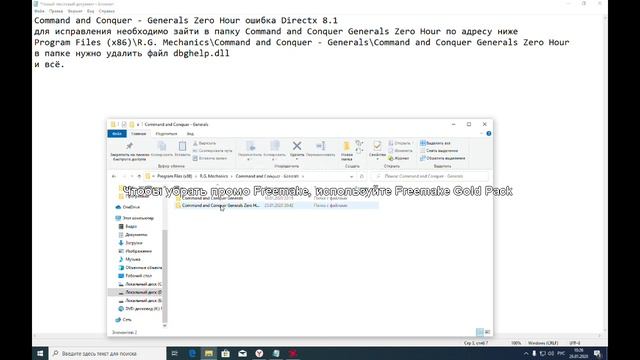Click the Properties (Свойства) checkmark icon
The width and height of the screenshot is (640, 360).
pyautogui.click(x=377, y=146)
